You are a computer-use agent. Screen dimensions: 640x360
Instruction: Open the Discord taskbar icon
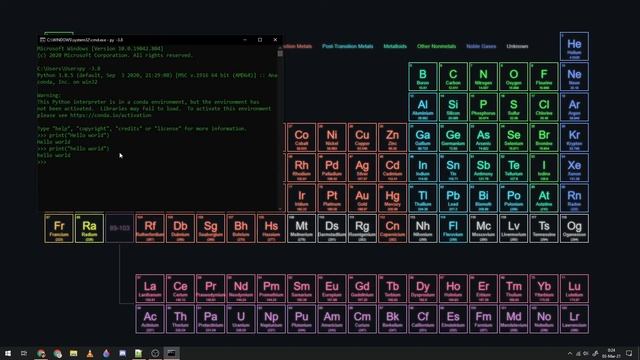click(x=122, y=353)
